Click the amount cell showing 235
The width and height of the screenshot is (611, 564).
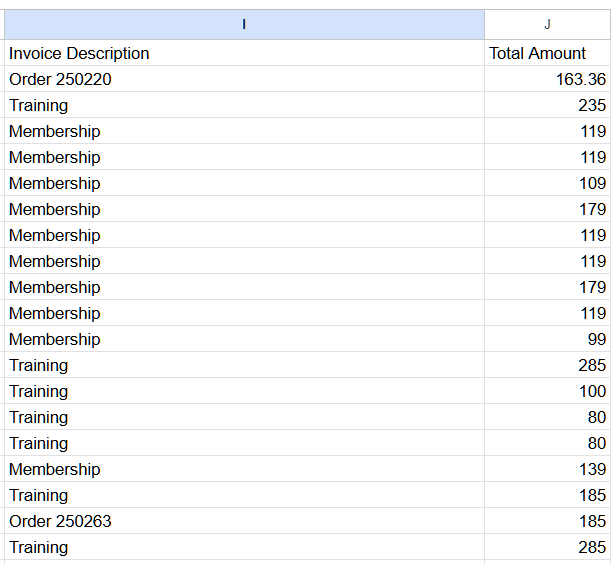(547, 105)
